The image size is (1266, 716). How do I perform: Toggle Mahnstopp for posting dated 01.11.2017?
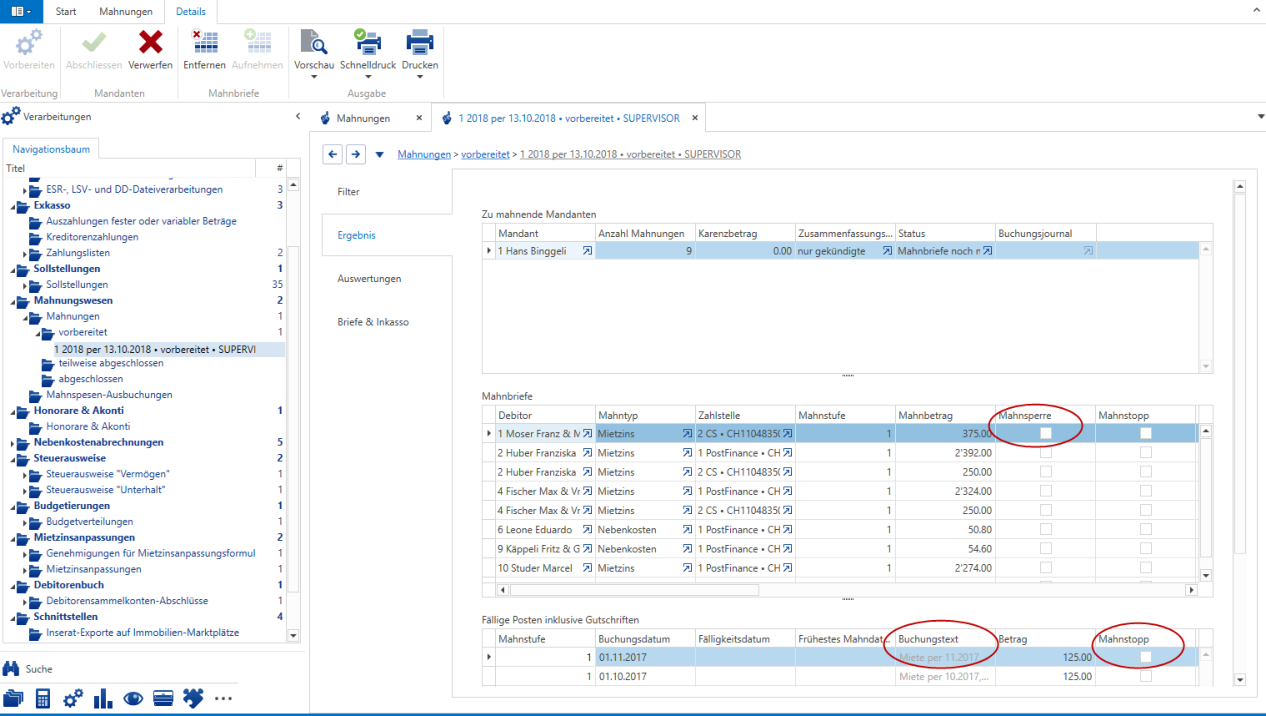point(1146,657)
